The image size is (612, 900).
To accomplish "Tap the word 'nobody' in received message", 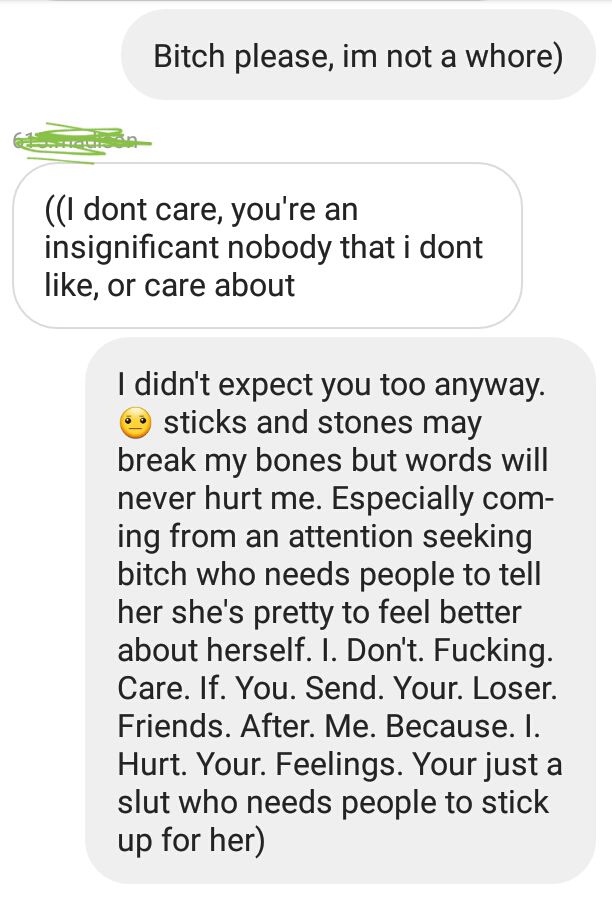I will pos(280,247).
